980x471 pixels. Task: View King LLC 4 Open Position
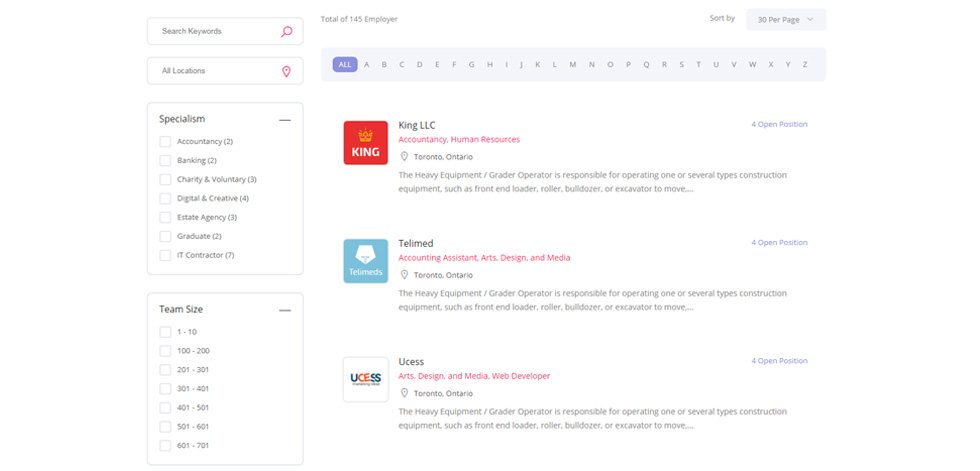pos(779,124)
